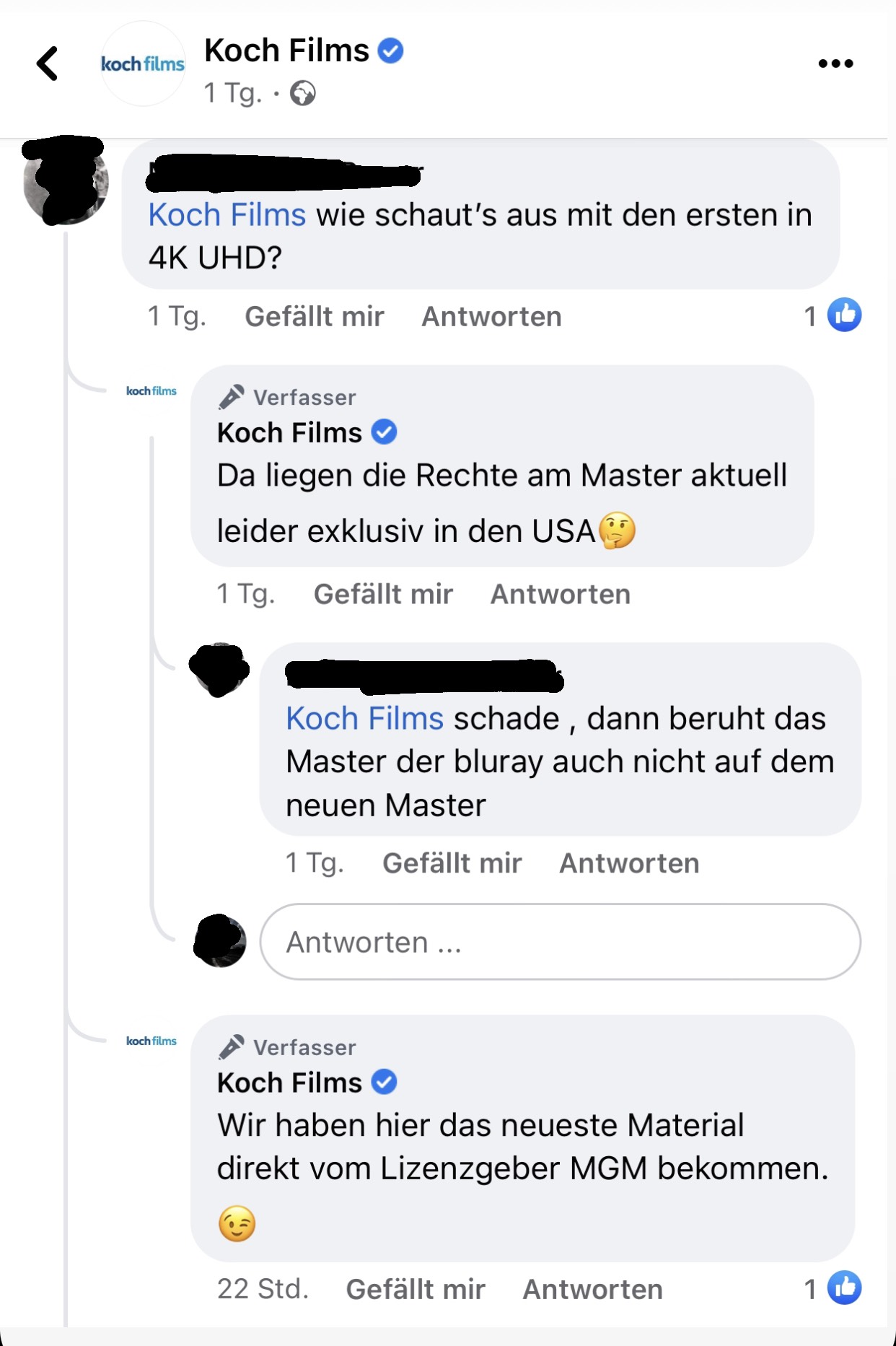The height and width of the screenshot is (1346, 896).
Task: Tap Koch Films avatar beside MGM reply
Action: [x=151, y=1041]
